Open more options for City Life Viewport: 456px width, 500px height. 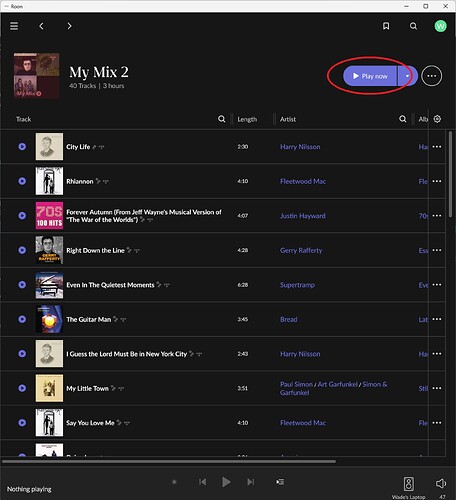pos(437,147)
